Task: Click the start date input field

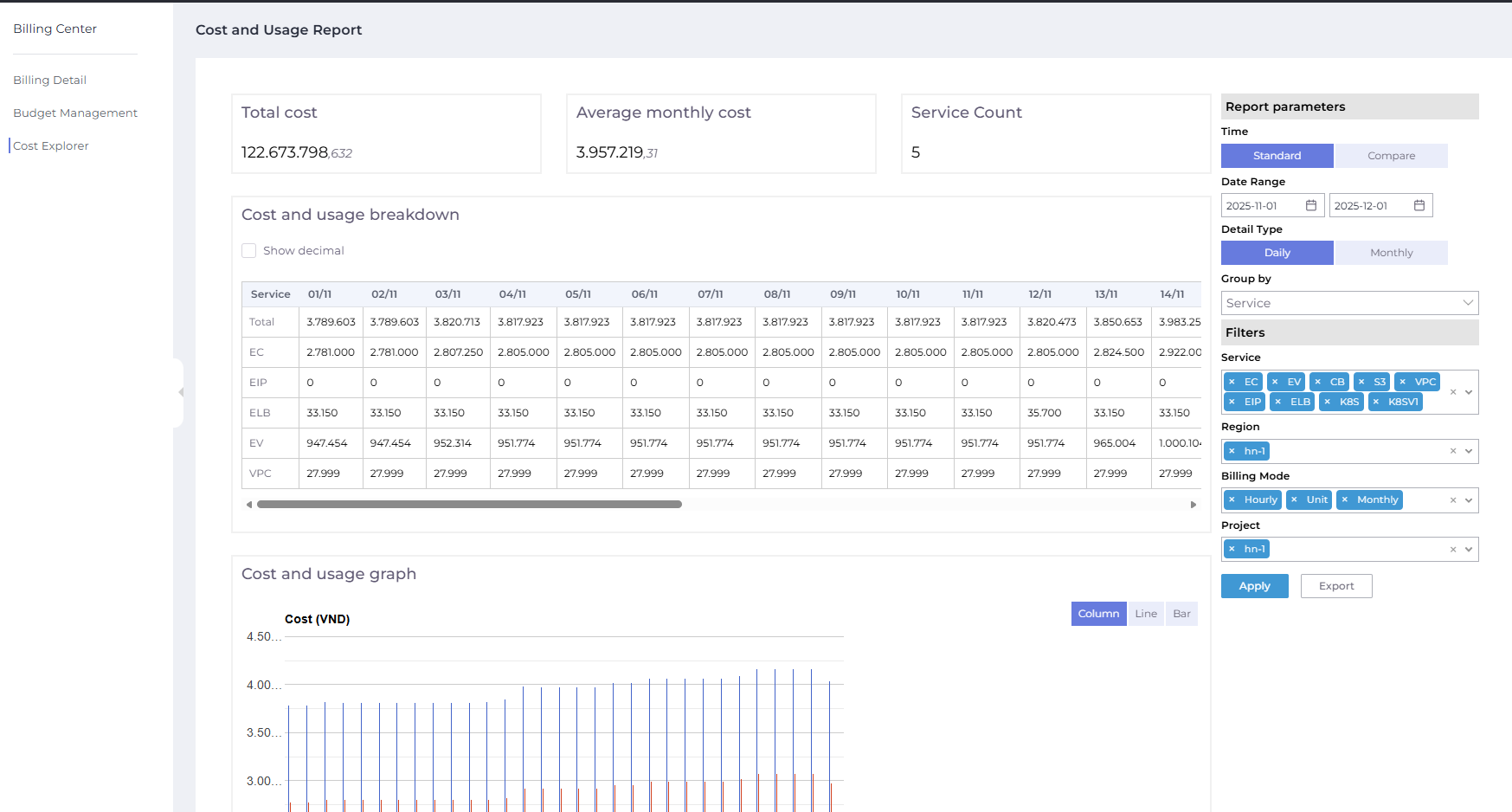Action: tap(1272, 205)
